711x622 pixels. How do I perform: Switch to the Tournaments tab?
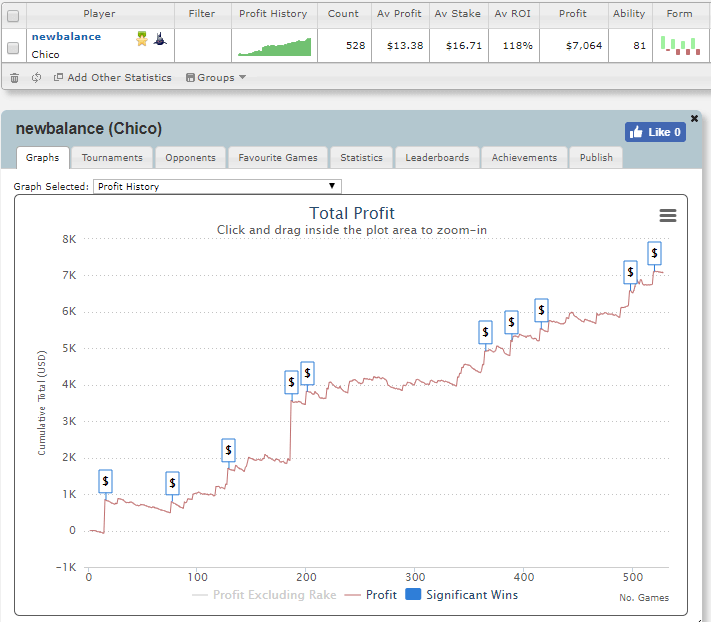pos(112,158)
